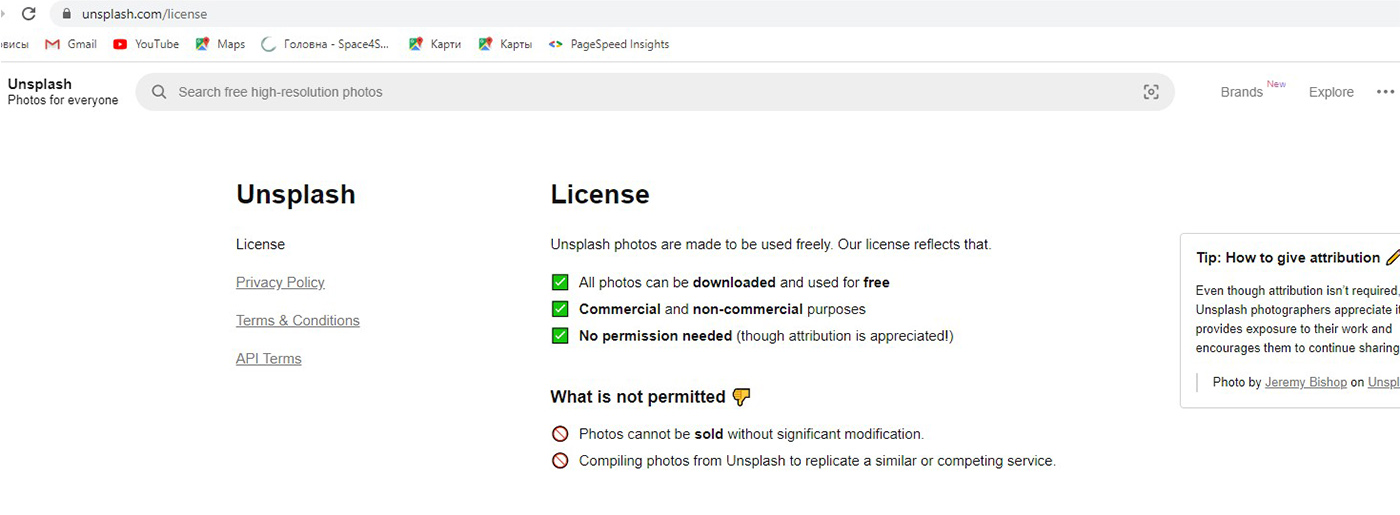Click the green checkmark beside Commercial purposes
Image resolution: width=1400 pixels, height=515 pixels.
coord(560,309)
